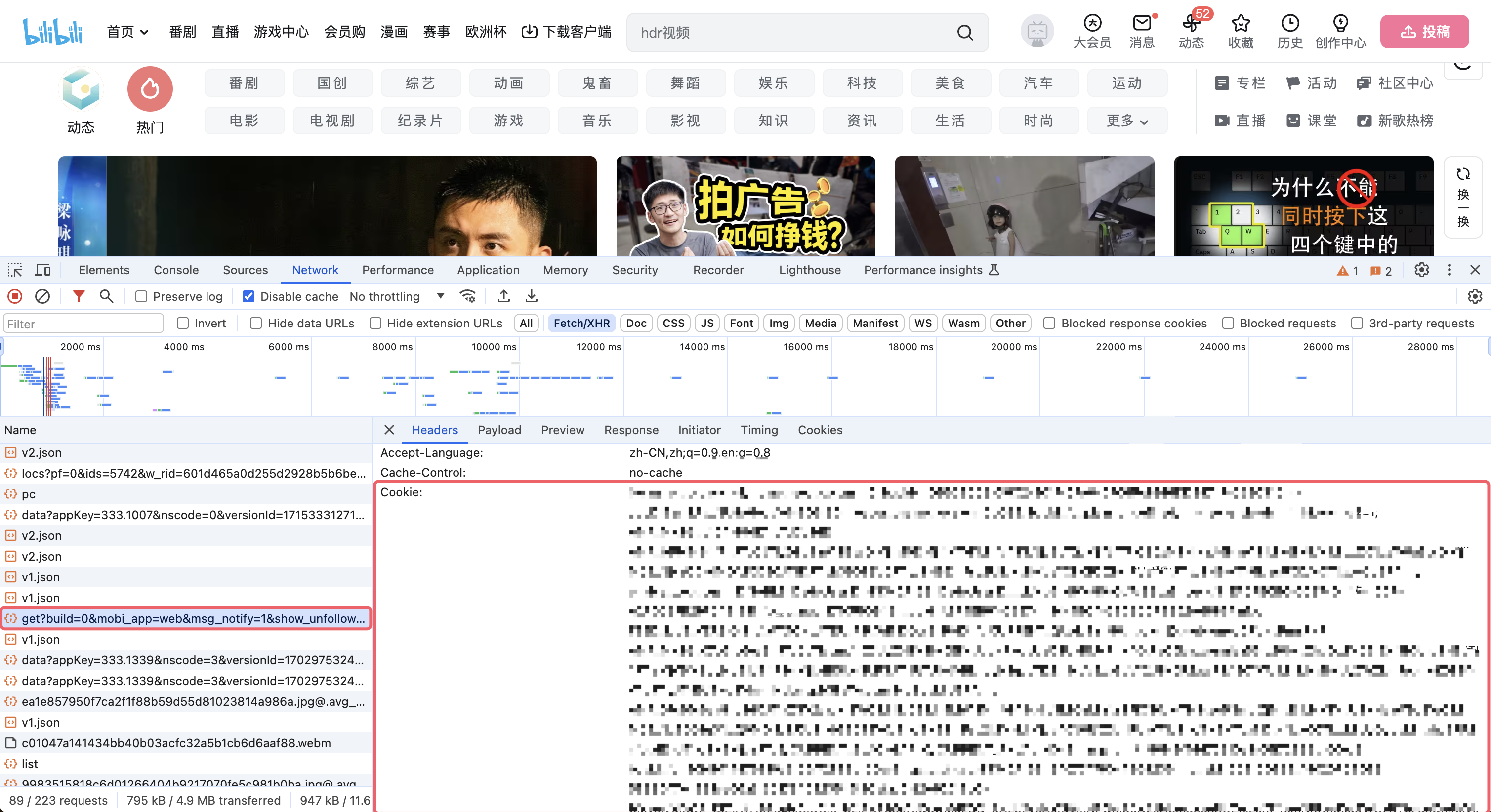Open the Timing tab

(759, 430)
